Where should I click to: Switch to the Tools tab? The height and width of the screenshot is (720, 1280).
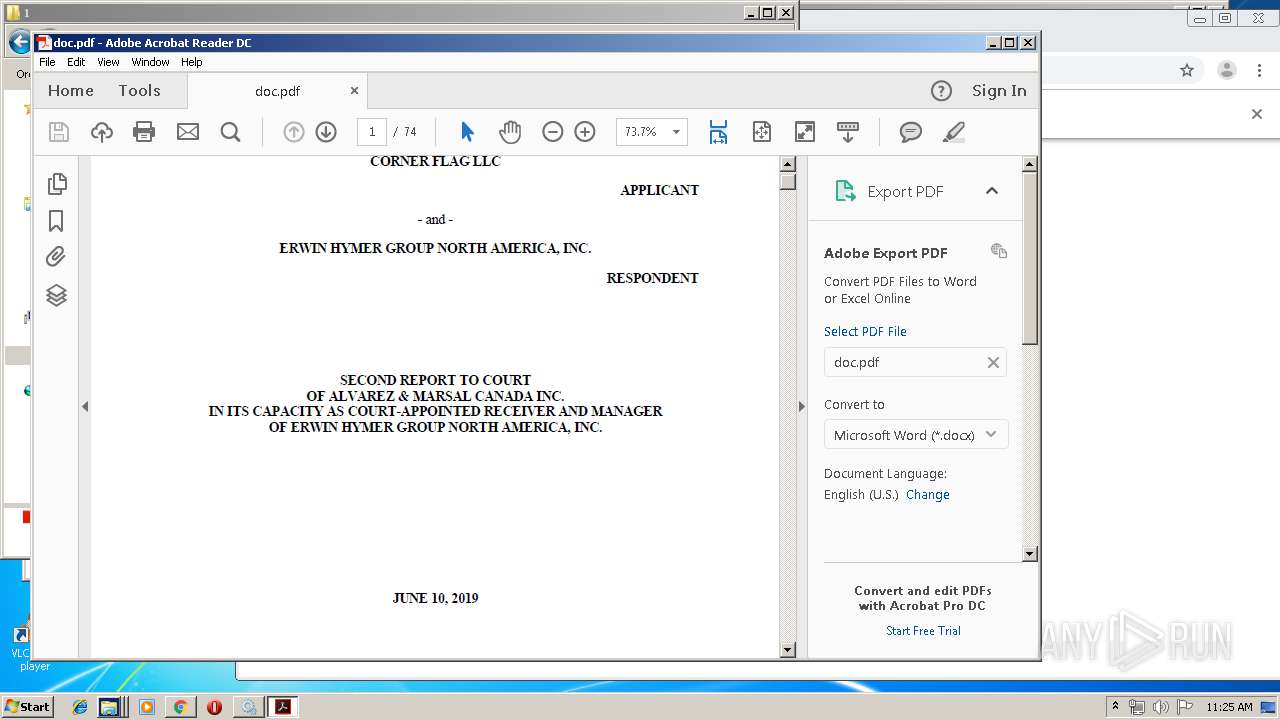coord(139,91)
